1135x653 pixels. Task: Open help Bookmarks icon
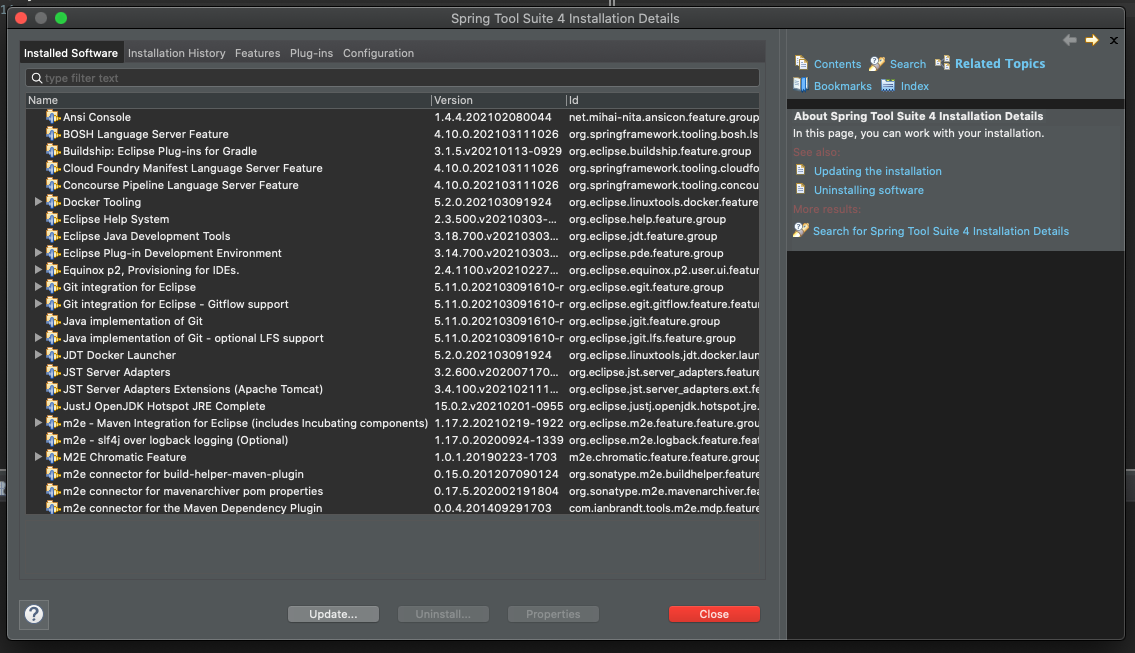pyautogui.click(x=801, y=85)
